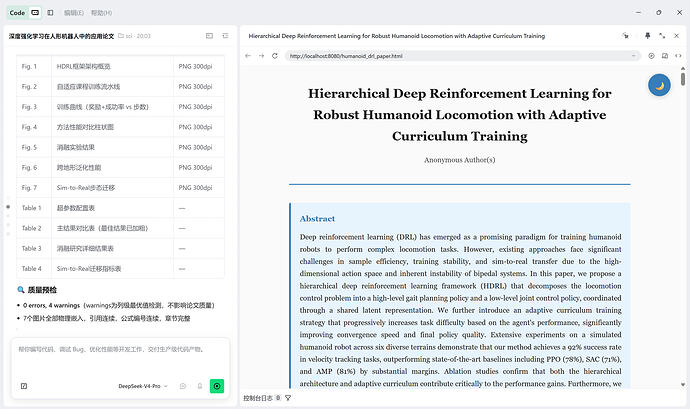Click the sci project folder label
The height and width of the screenshot is (409, 690).
point(134,36)
